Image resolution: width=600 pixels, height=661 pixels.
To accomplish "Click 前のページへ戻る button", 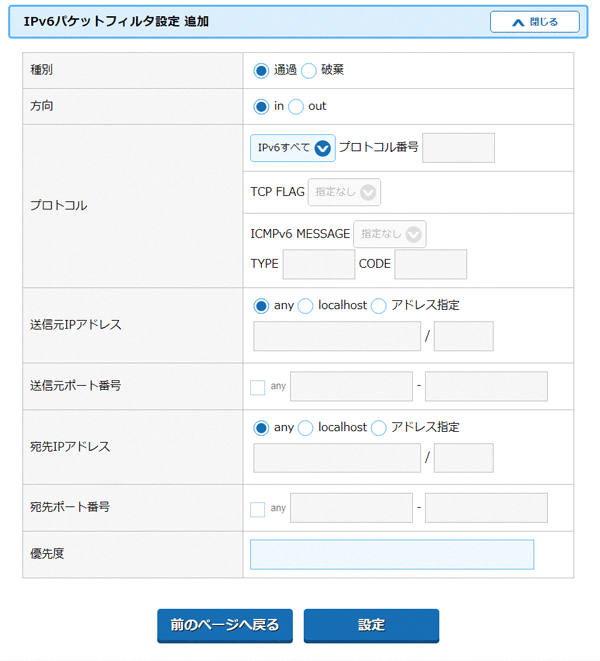I will coord(225,625).
